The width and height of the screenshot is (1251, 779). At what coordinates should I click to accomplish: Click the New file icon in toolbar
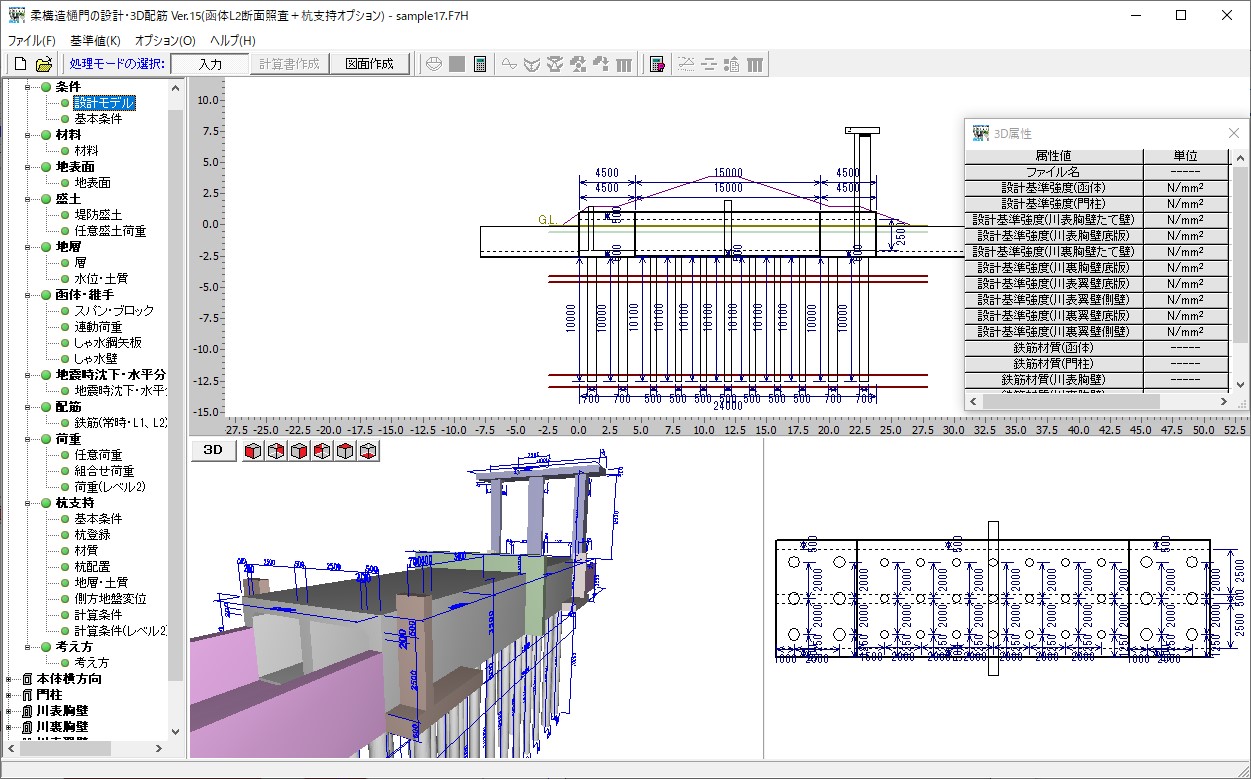pos(20,64)
